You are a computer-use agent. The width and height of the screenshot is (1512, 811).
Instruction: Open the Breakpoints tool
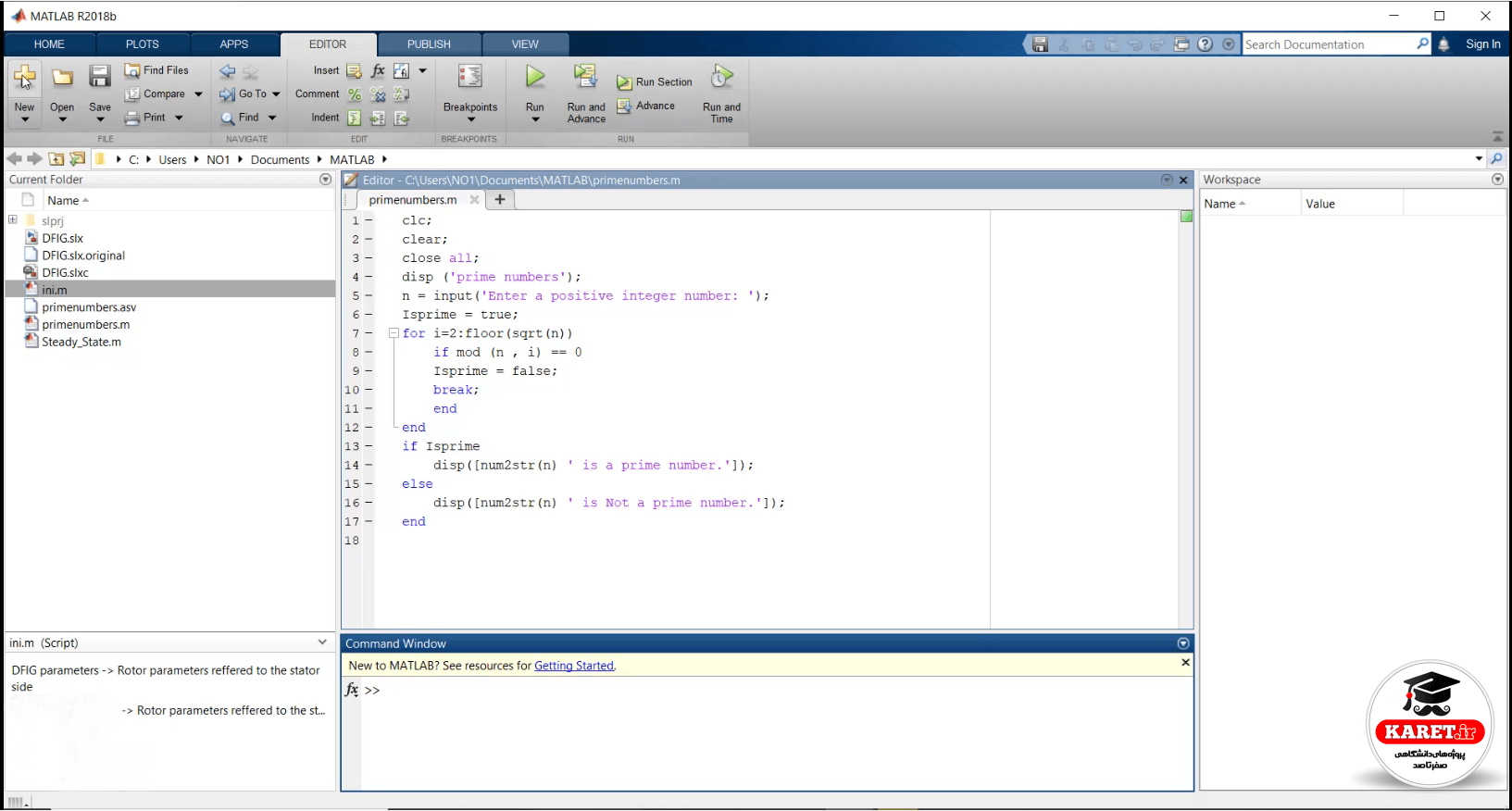[470, 90]
